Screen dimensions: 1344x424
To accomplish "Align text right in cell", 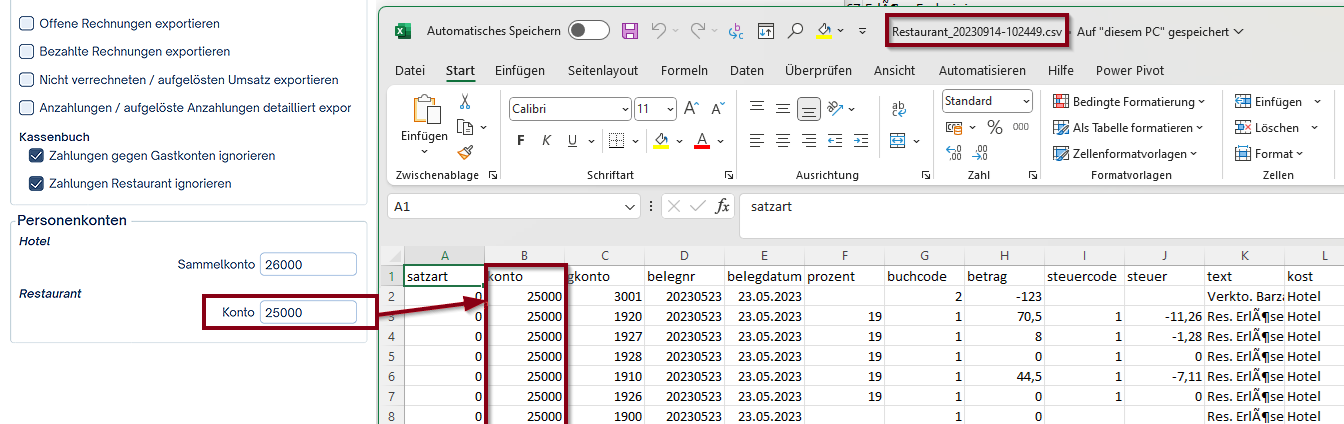I will 809,140.
